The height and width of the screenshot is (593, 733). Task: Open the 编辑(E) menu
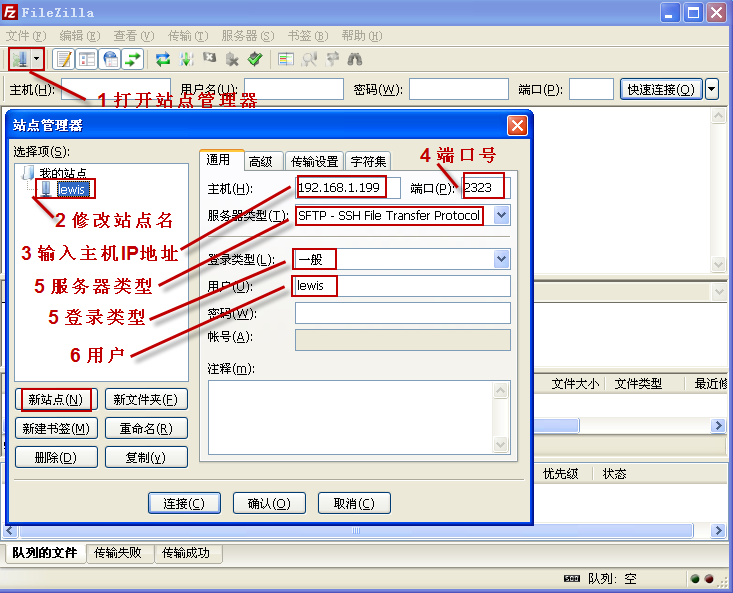coord(80,36)
